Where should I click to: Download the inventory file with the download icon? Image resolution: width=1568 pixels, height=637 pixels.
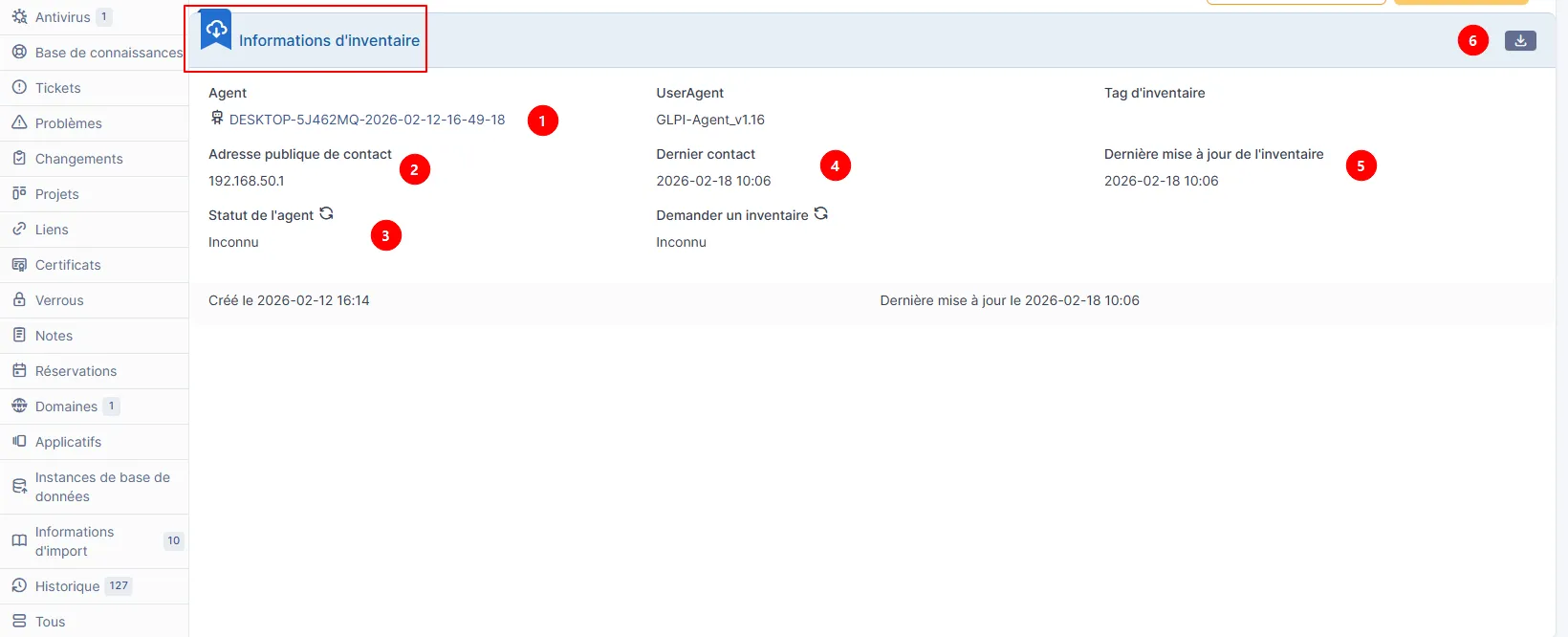coord(1520,40)
